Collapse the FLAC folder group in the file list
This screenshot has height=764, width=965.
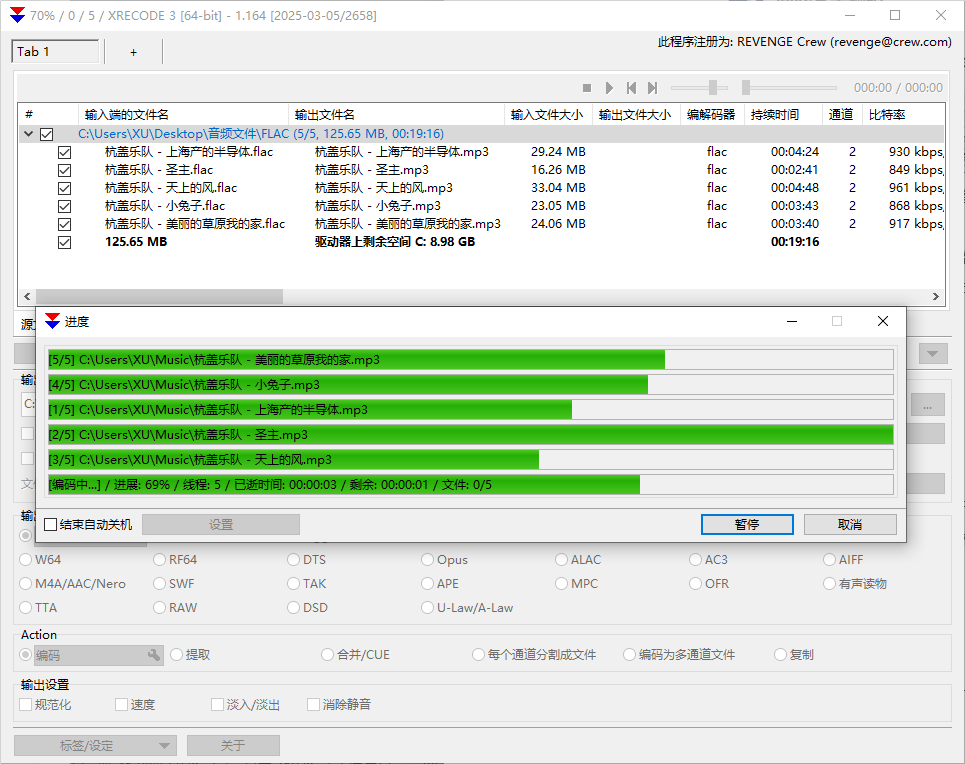pos(27,133)
